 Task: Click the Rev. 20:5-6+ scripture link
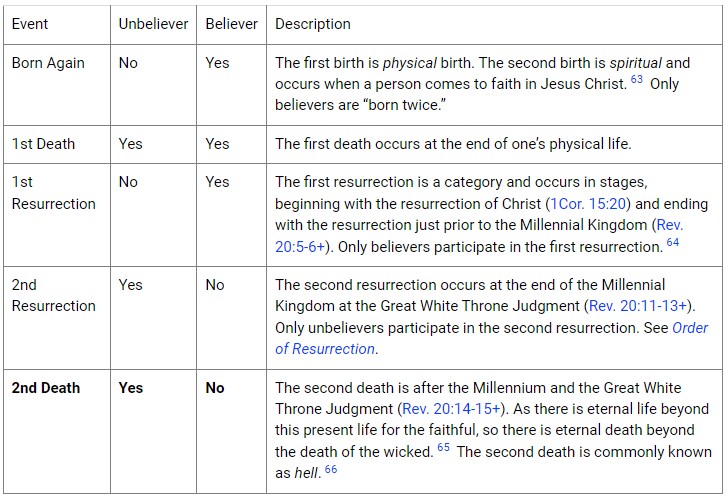pos(479,236)
